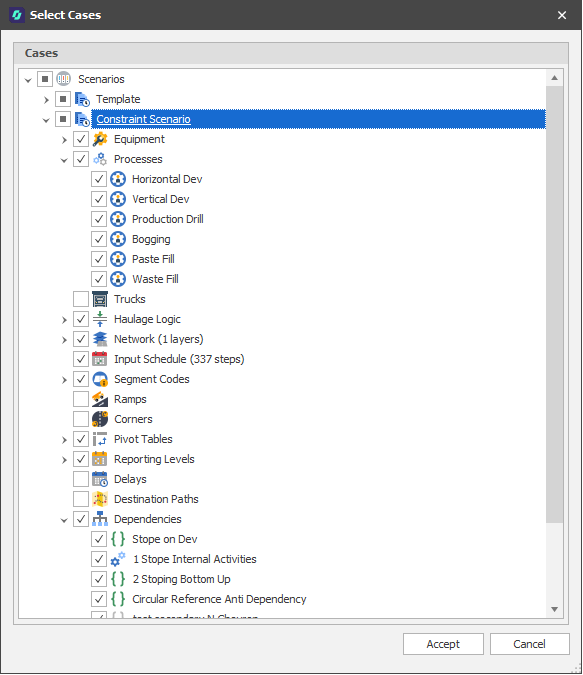Click the scrollbar down arrow
The image size is (583, 675).
[555, 609]
